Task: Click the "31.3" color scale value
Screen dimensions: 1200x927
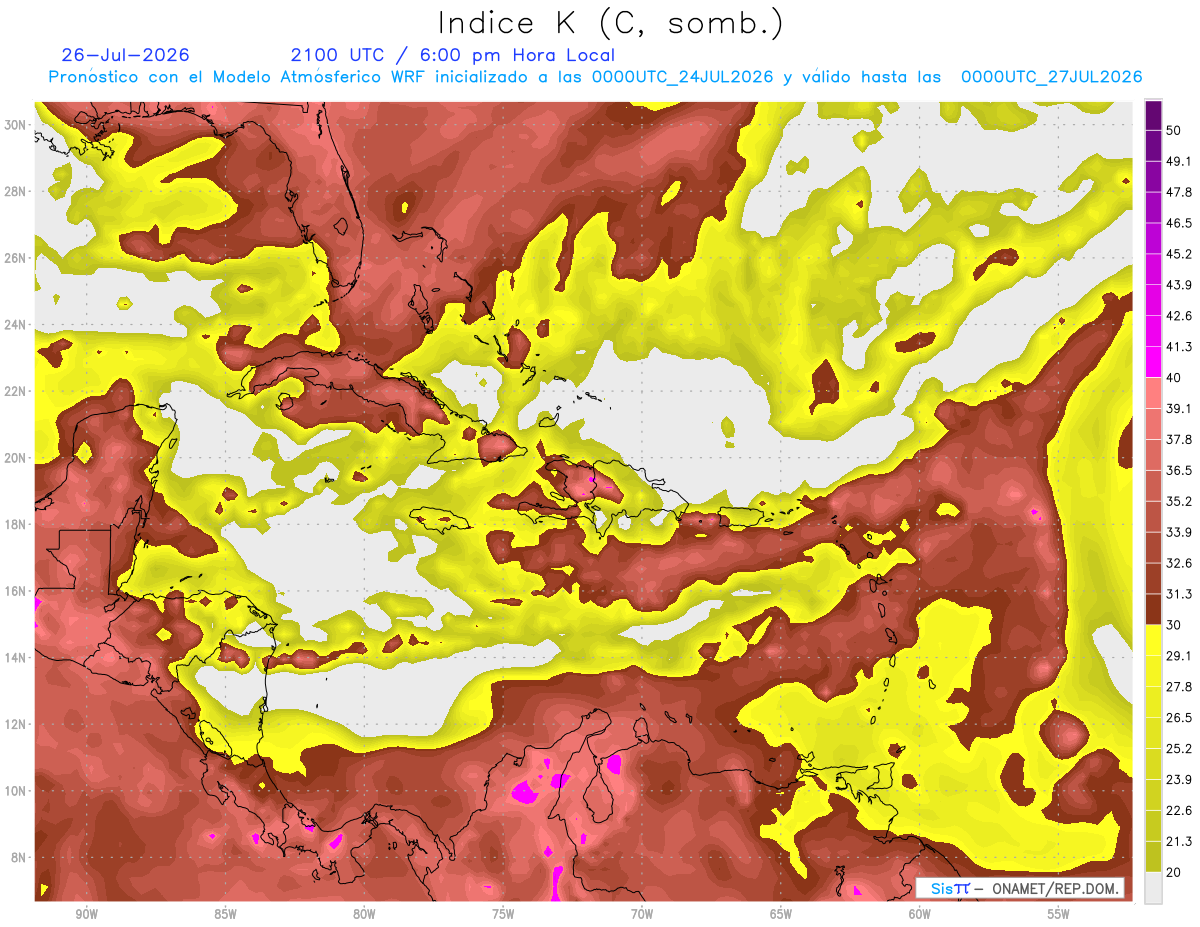Action: [1179, 595]
